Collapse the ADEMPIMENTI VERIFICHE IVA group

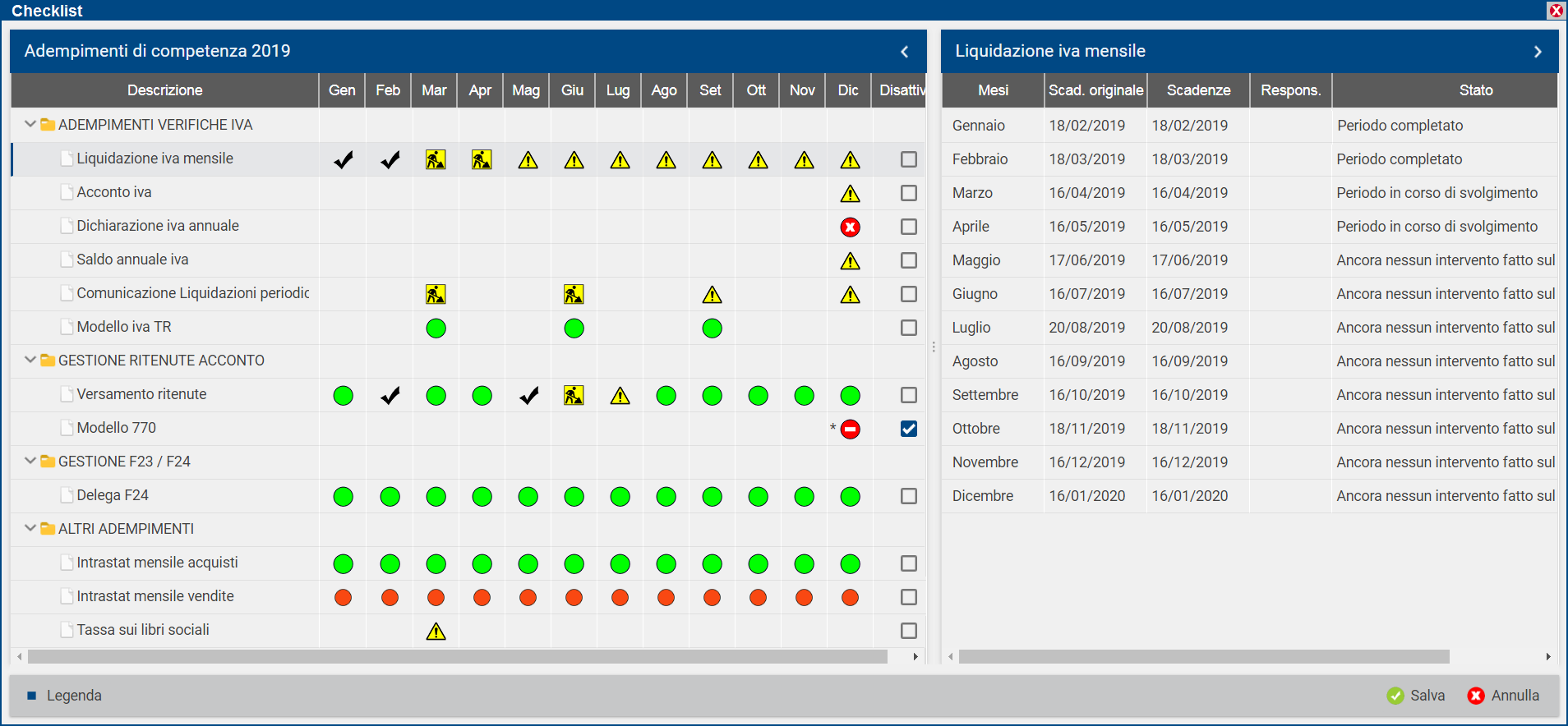[30, 125]
